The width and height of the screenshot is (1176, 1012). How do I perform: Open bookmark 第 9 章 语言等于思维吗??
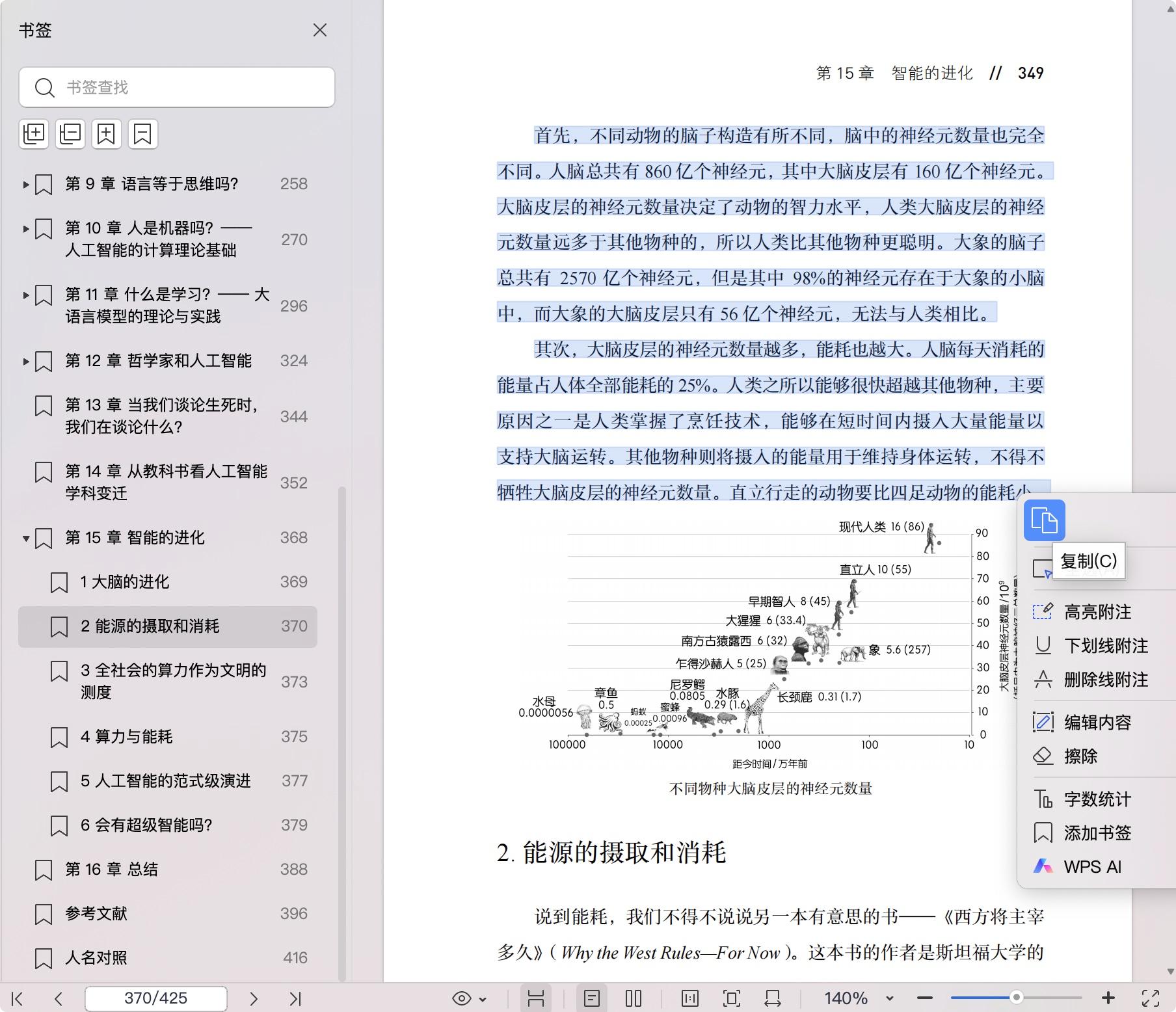[152, 184]
